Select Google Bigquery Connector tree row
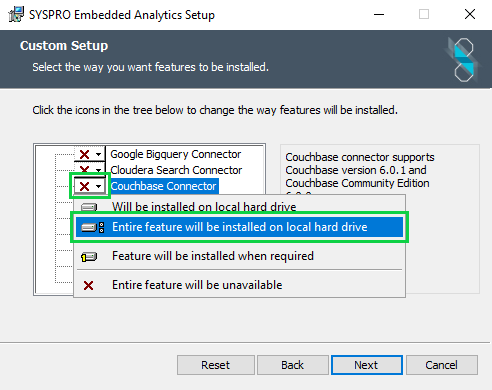The height and width of the screenshot is (390, 492). pos(175,154)
